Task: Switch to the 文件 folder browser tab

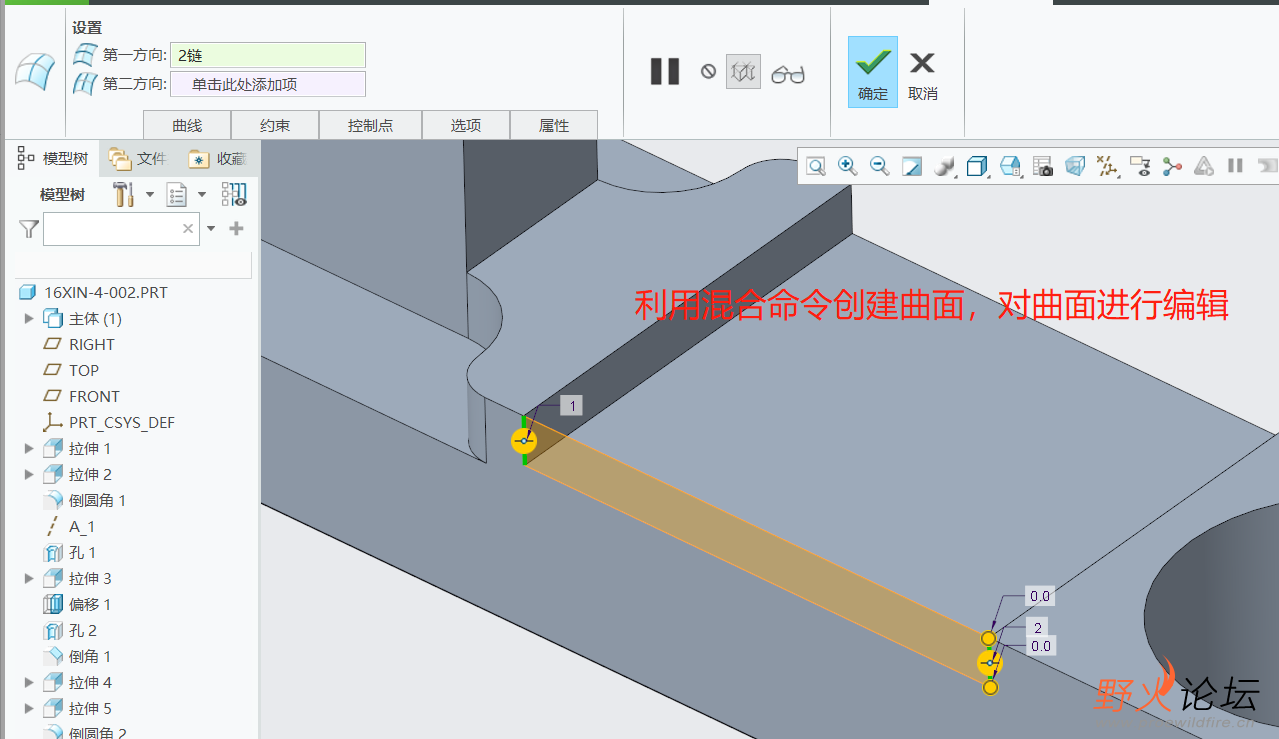Action: [x=138, y=158]
